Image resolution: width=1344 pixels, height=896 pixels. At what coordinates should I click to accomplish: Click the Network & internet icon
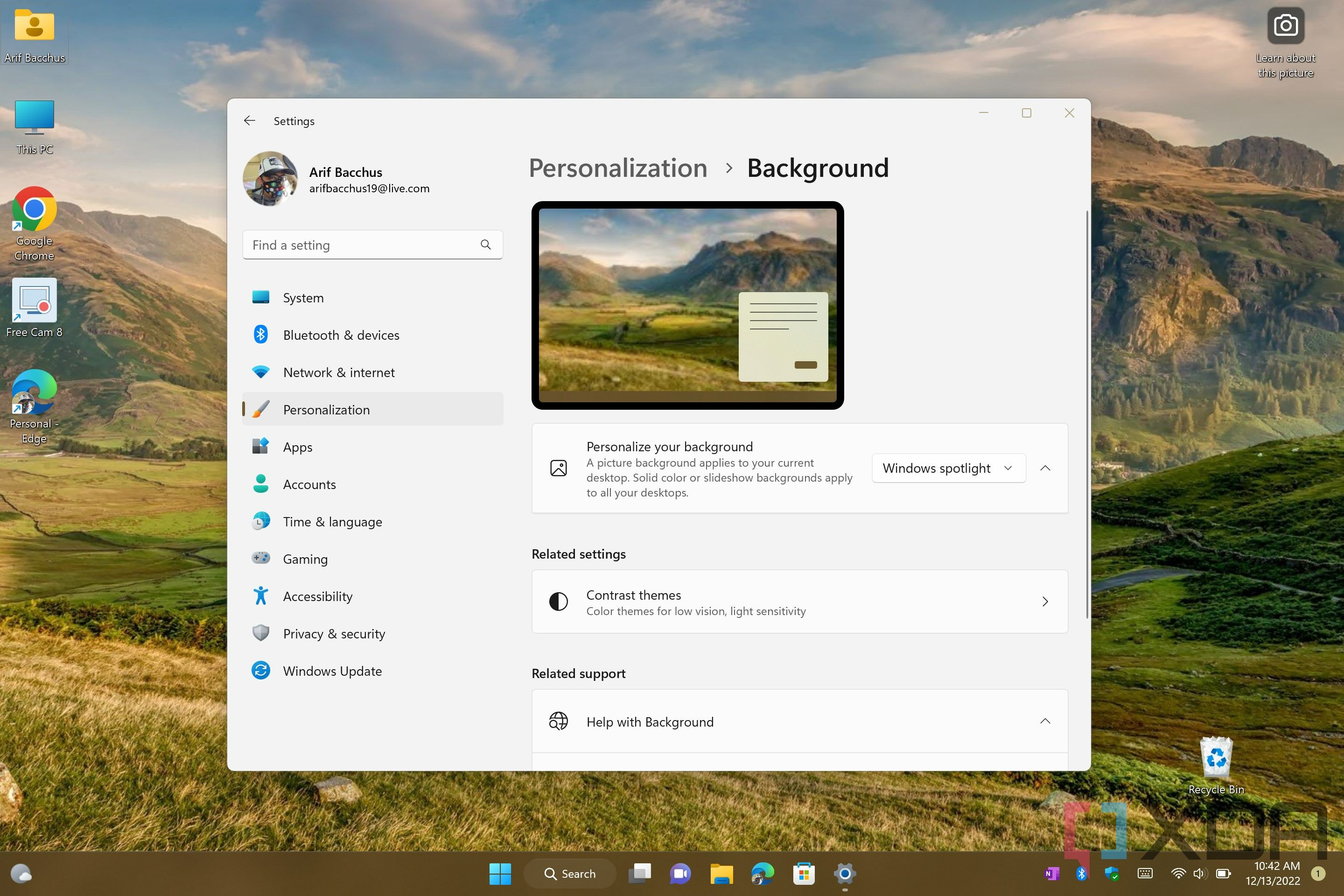click(262, 372)
